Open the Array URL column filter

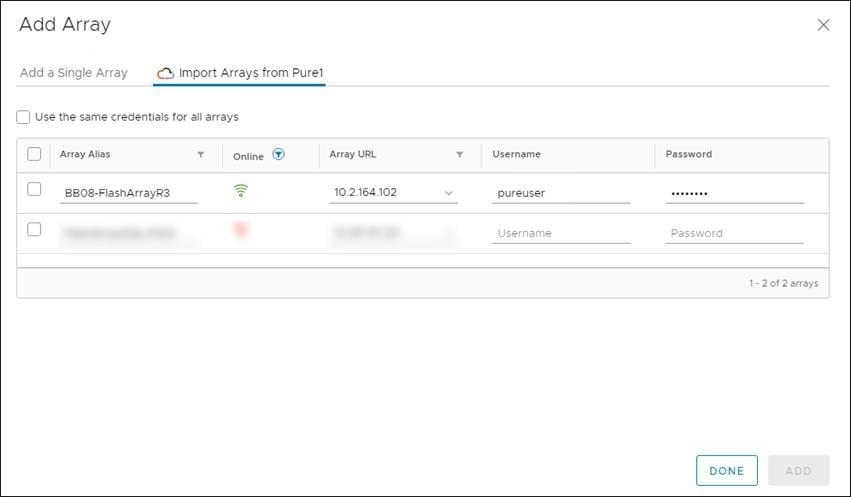point(460,155)
